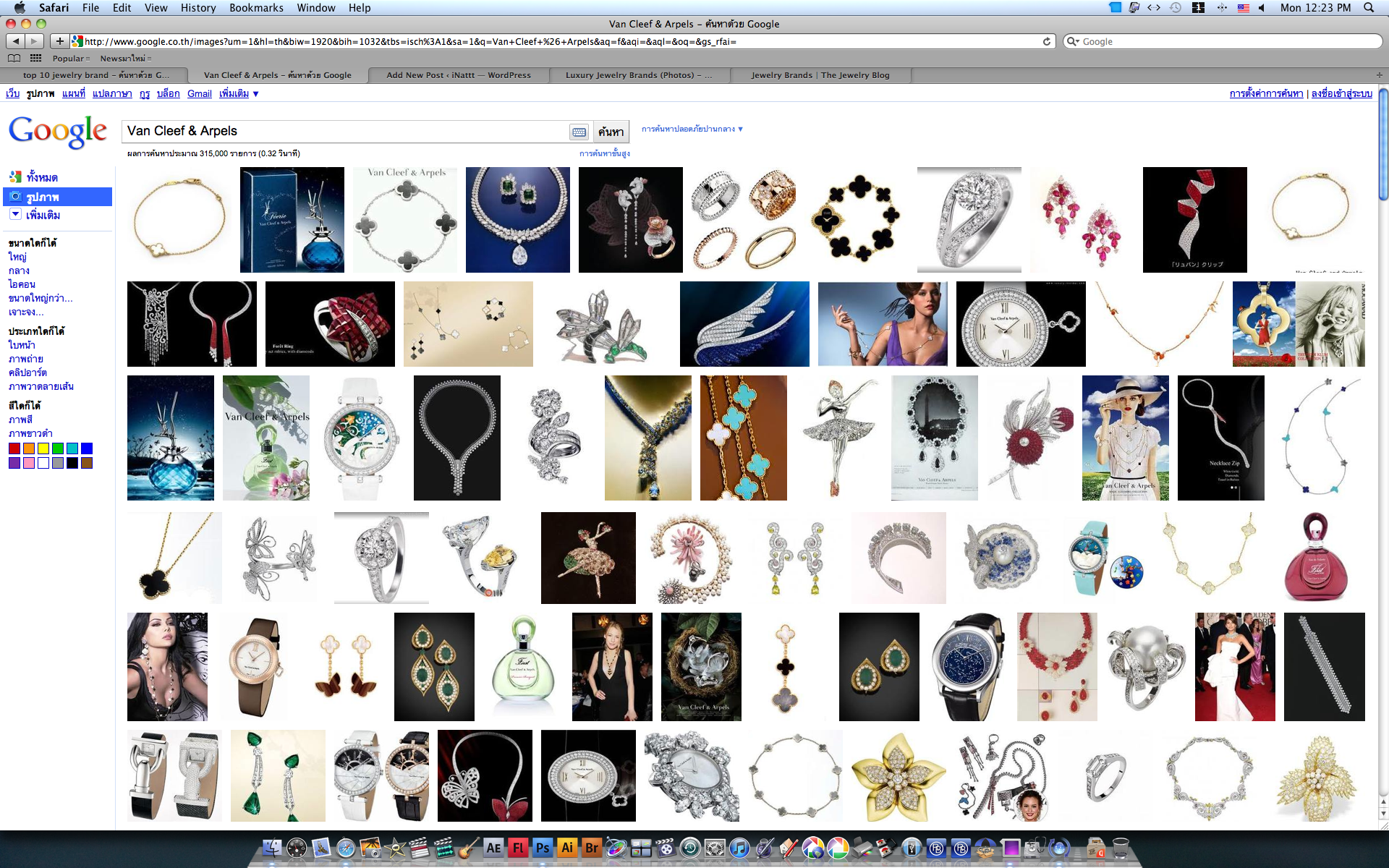Switch to the top 10 jewelry brand tab

(95, 75)
